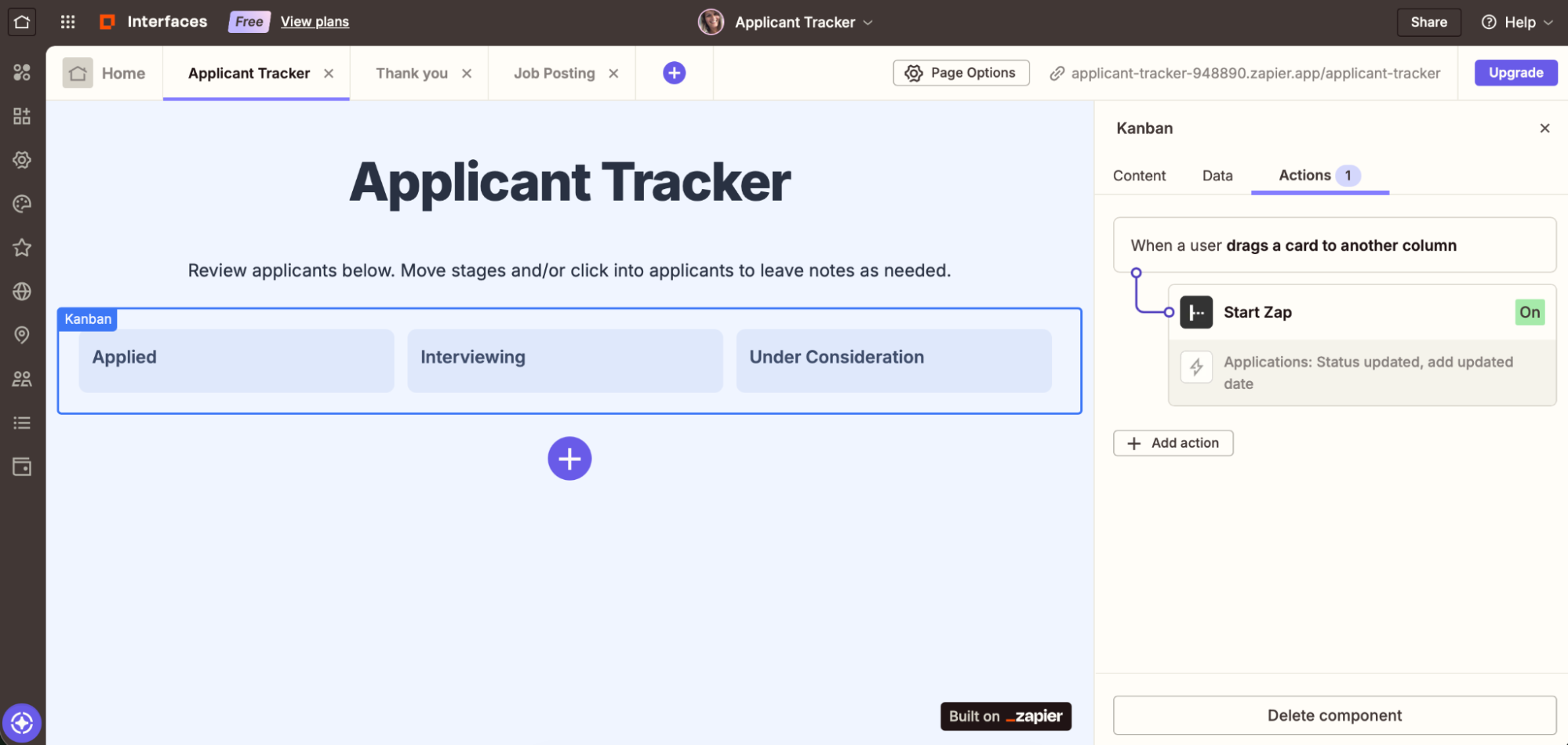Switch to the Data tab
Image resolution: width=1568 pixels, height=745 pixels.
[1217, 176]
